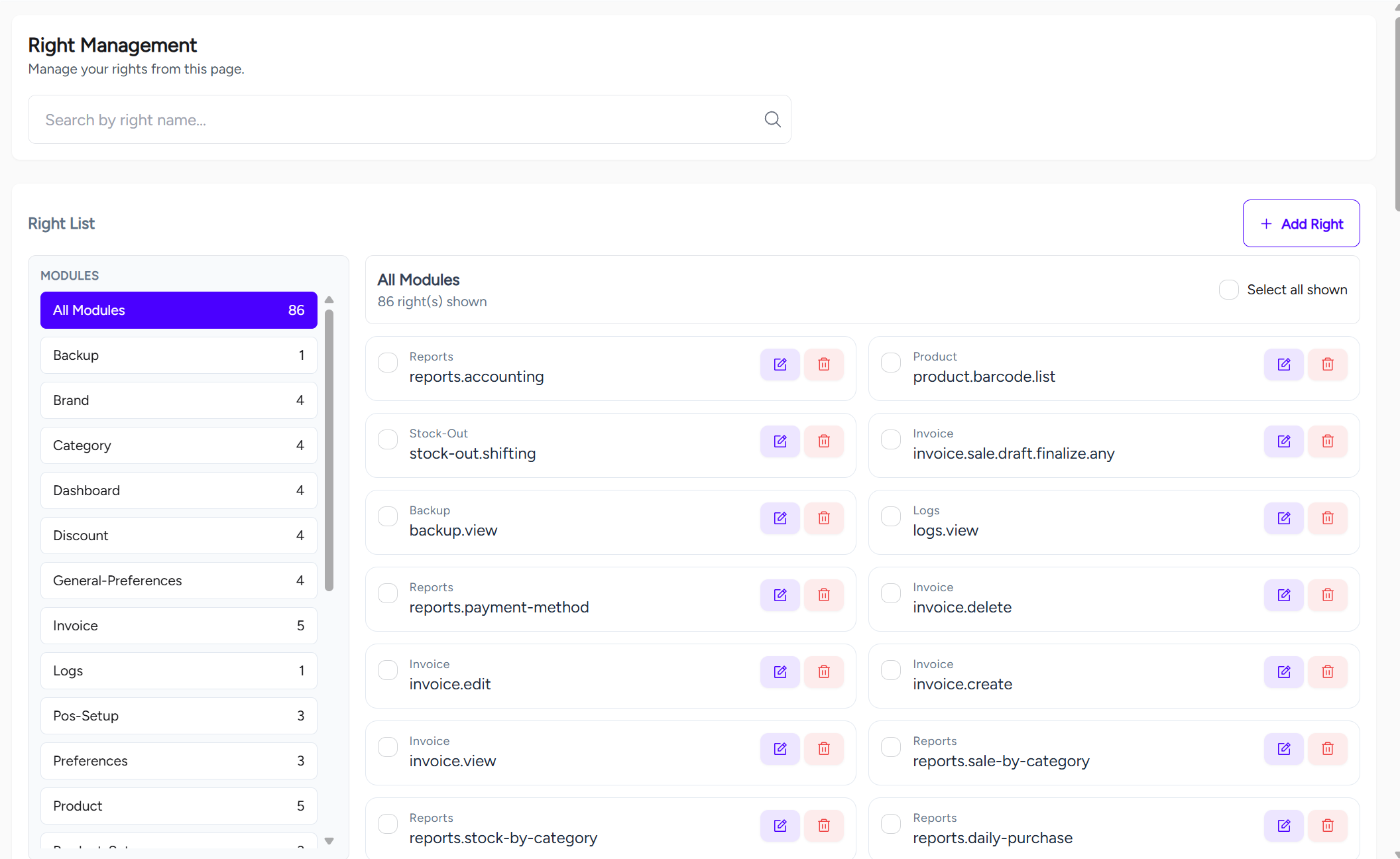The height and width of the screenshot is (859, 1400).
Task: Select Pos-Setup module
Action: [x=179, y=716]
